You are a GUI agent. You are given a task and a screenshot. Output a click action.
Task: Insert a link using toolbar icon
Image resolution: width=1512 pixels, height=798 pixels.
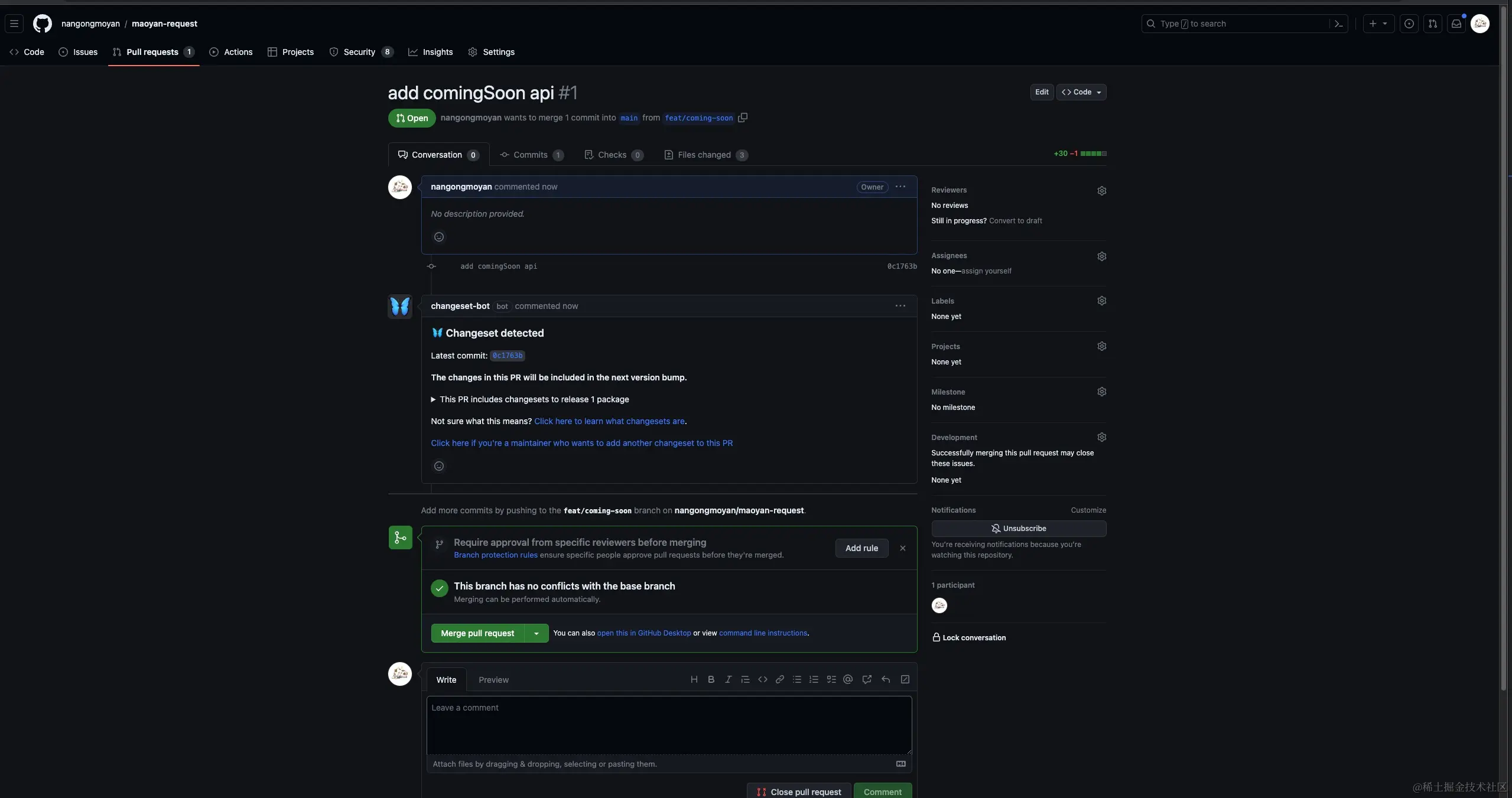pyautogui.click(x=780, y=679)
